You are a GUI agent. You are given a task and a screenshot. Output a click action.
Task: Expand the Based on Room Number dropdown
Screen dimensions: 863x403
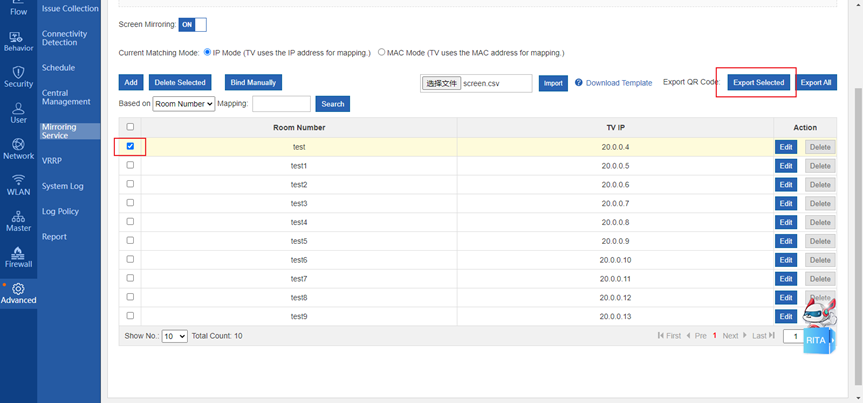[x=184, y=104]
